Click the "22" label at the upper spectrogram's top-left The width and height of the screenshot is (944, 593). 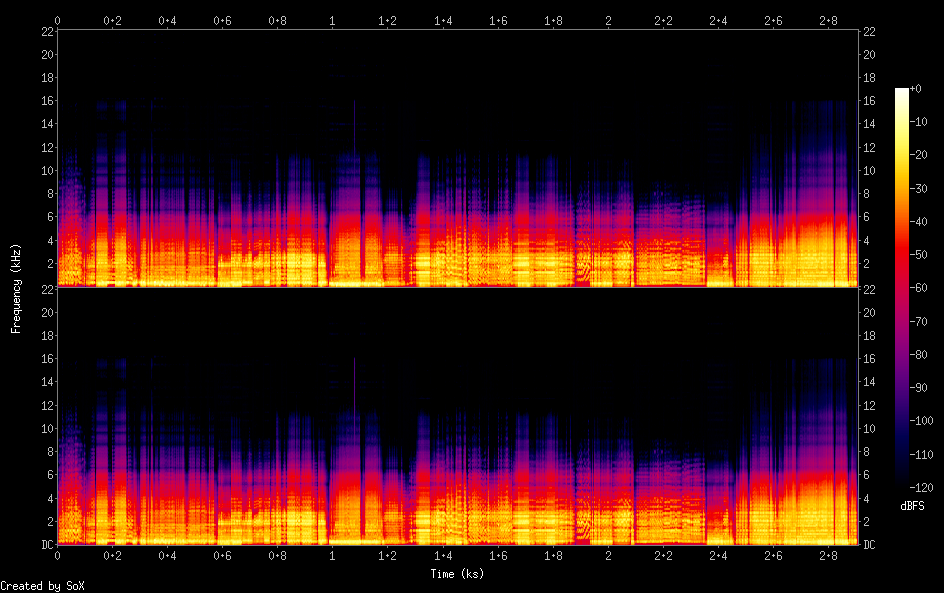(45, 32)
